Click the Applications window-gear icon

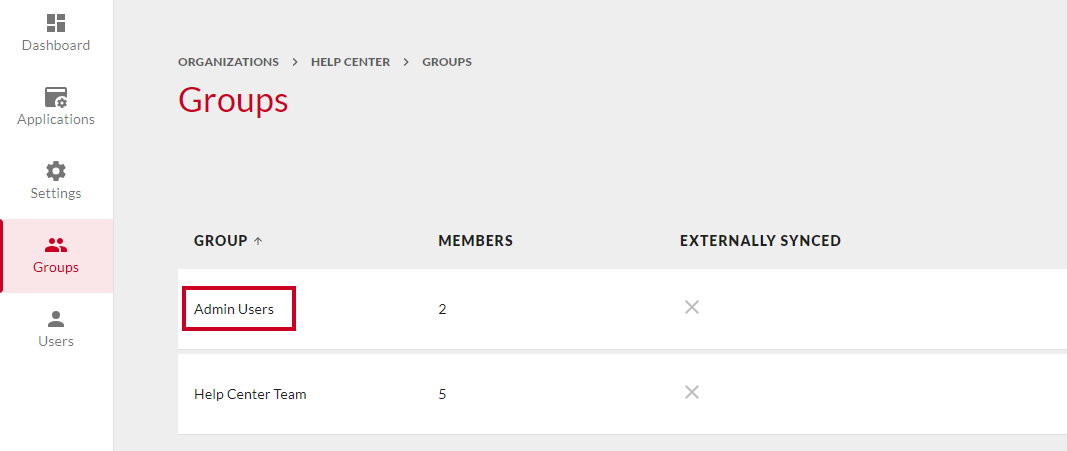click(56, 97)
